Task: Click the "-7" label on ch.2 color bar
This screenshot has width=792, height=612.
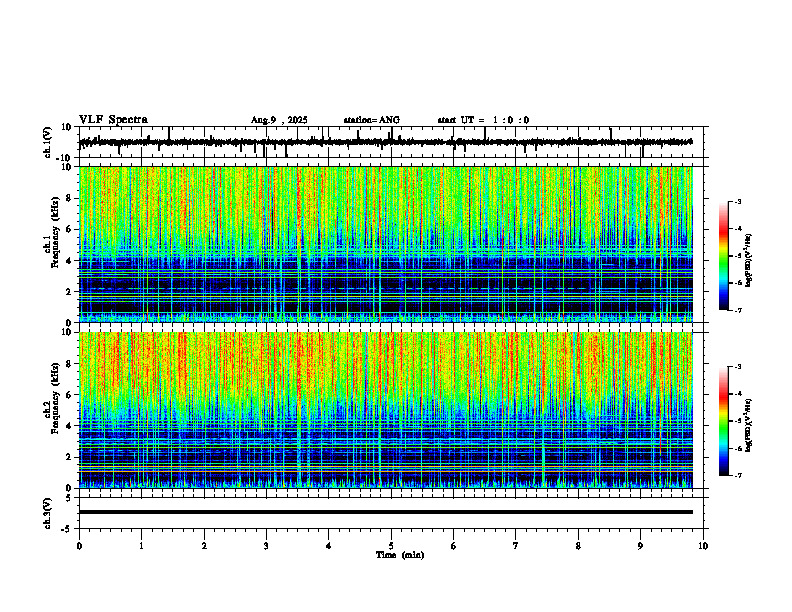Action: (738, 475)
